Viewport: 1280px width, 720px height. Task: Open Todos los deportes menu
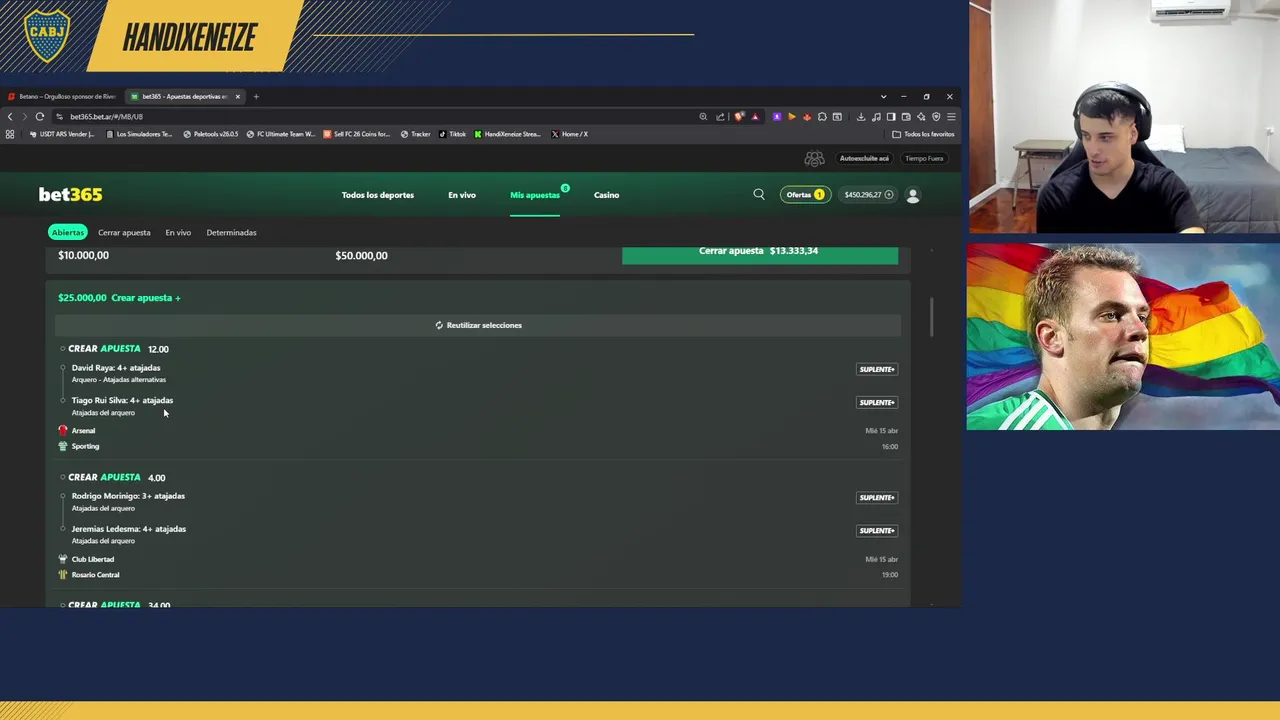(x=378, y=195)
